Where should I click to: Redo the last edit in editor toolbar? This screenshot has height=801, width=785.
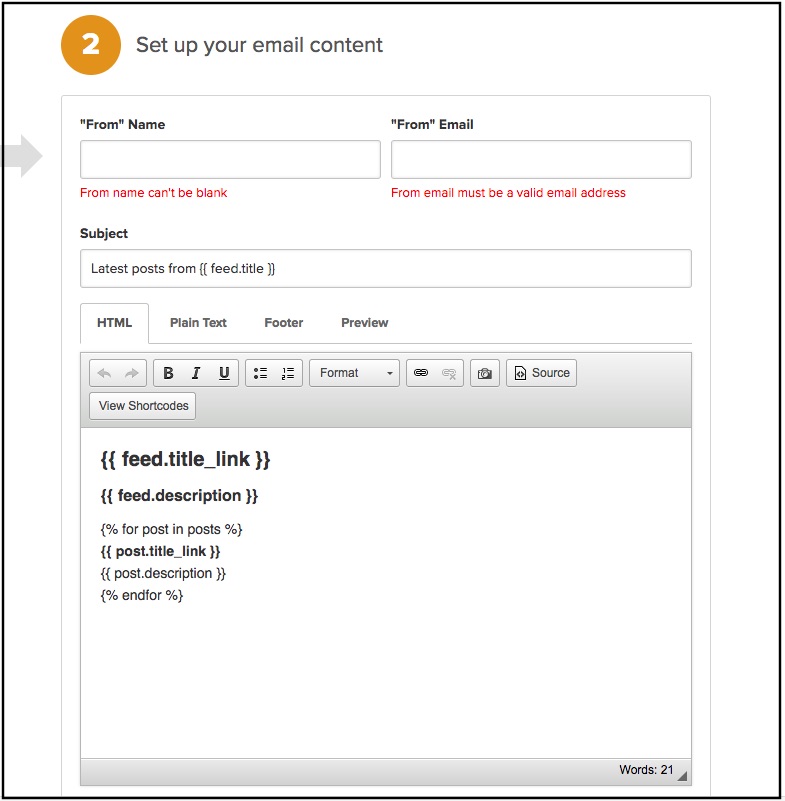[x=132, y=374]
